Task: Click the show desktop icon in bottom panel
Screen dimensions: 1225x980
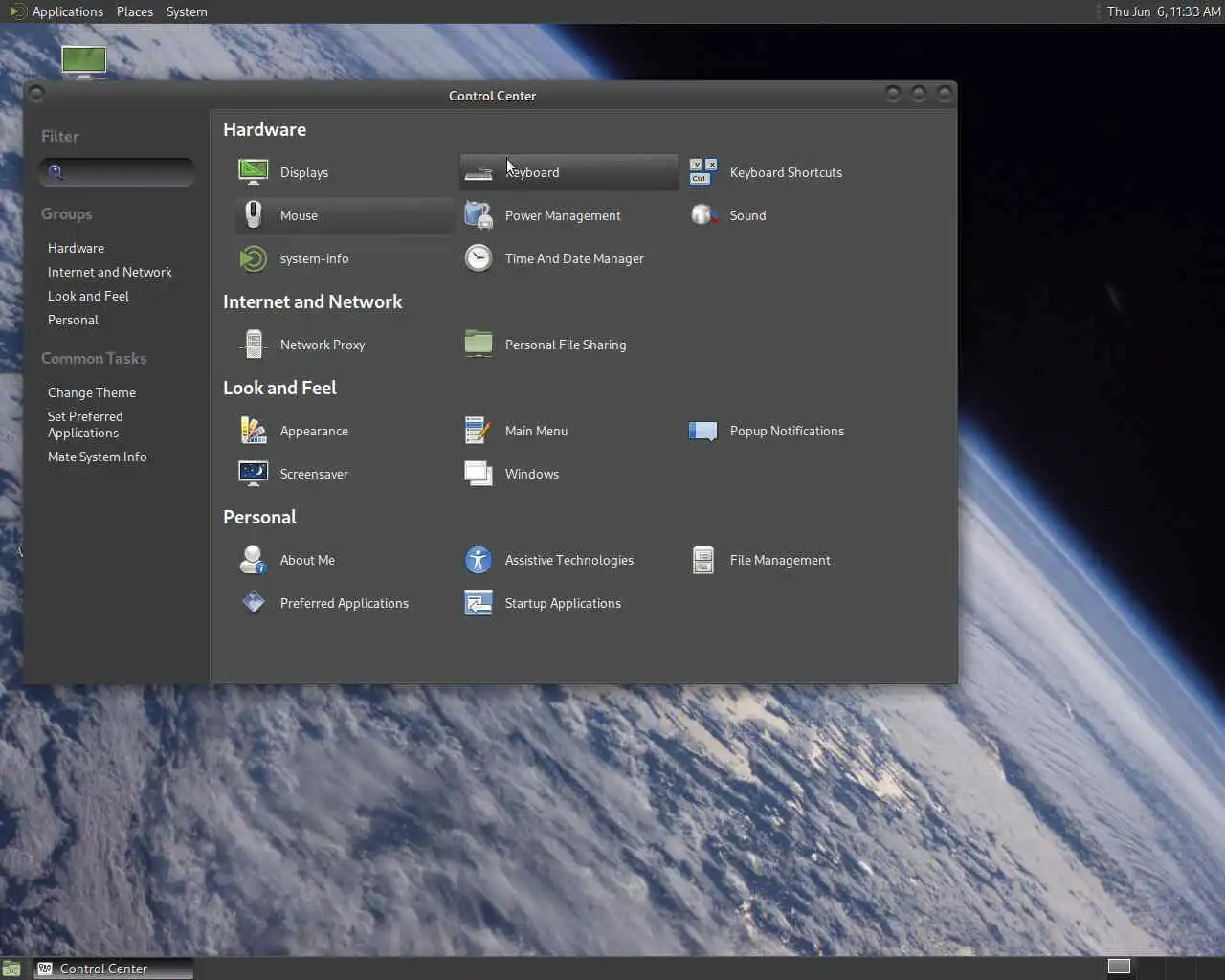Action: point(11,969)
